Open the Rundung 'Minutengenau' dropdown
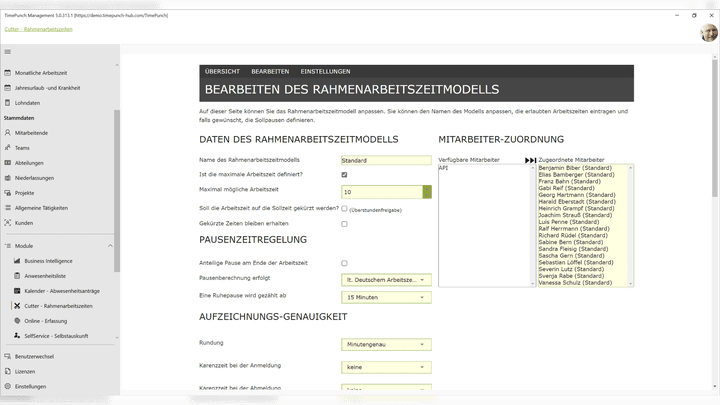Viewport: 720px width, 405px height. (386, 344)
